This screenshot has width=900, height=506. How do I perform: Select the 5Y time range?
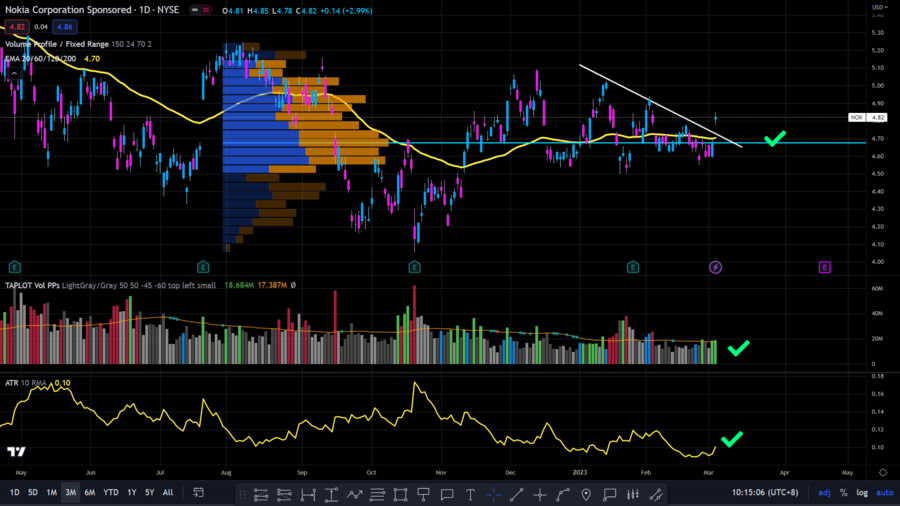click(x=149, y=492)
